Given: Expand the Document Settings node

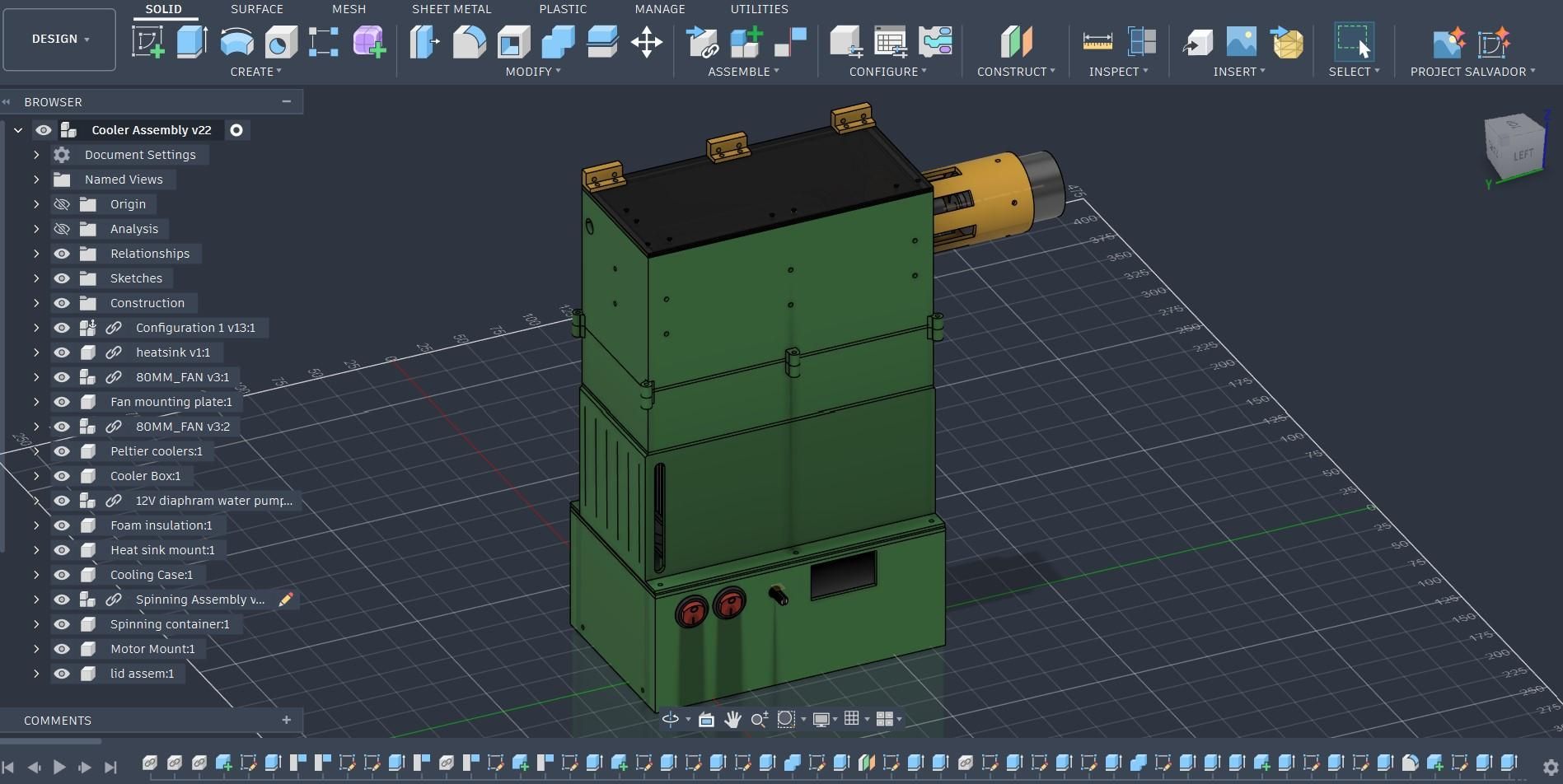Looking at the screenshot, I should [x=36, y=155].
